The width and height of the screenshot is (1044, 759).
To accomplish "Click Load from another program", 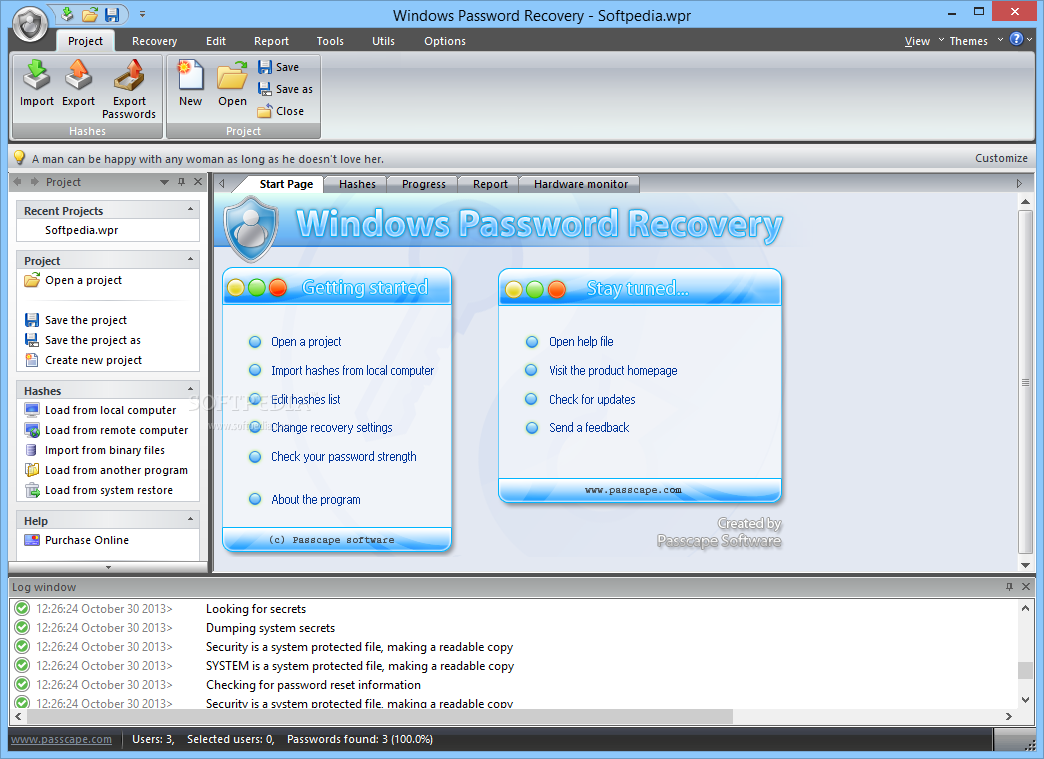I will click(x=107, y=470).
